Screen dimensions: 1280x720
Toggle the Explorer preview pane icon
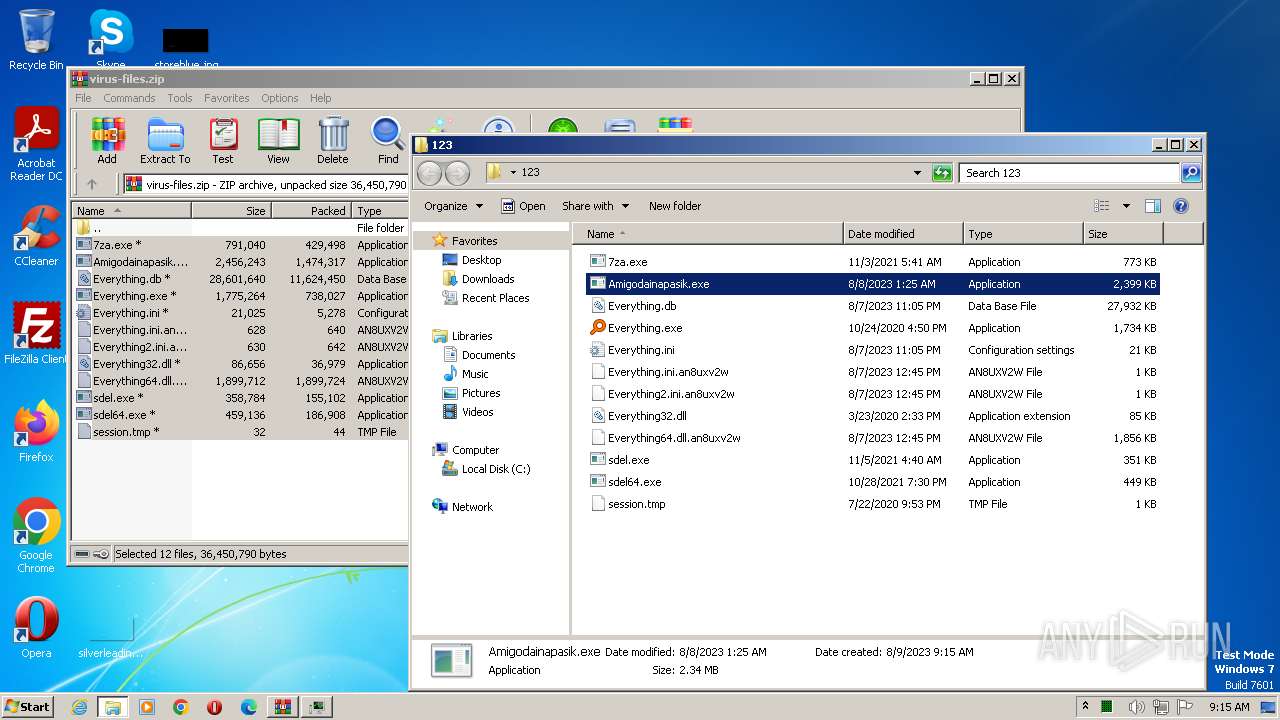1152,206
